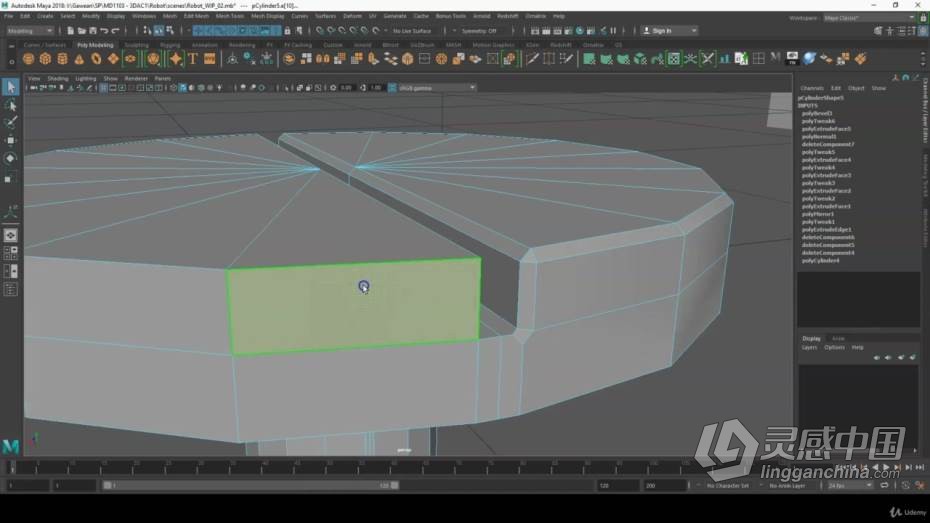Select the polyBevel3 input node

click(817, 113)
